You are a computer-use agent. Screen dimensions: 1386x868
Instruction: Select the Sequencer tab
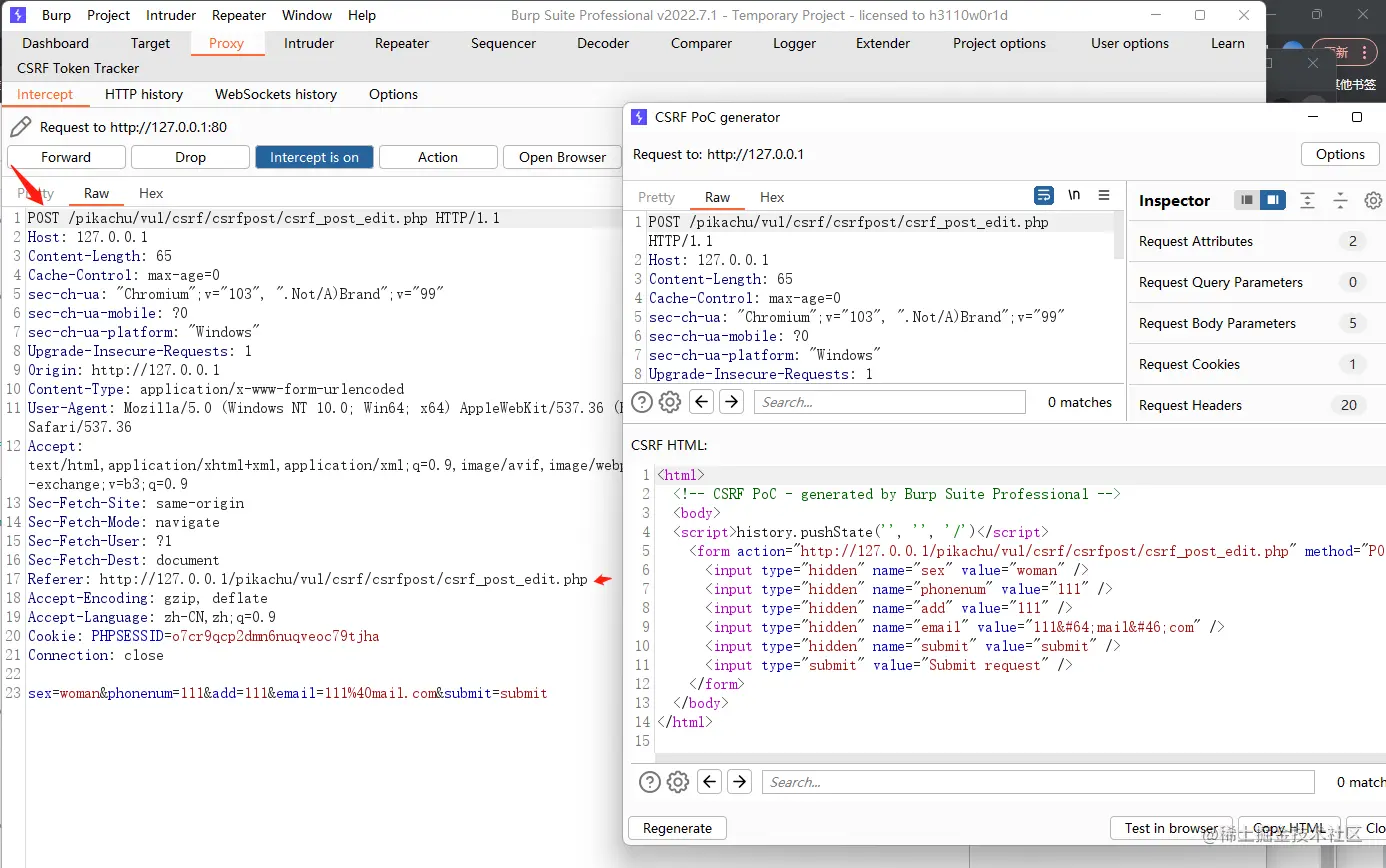point(504,43)
